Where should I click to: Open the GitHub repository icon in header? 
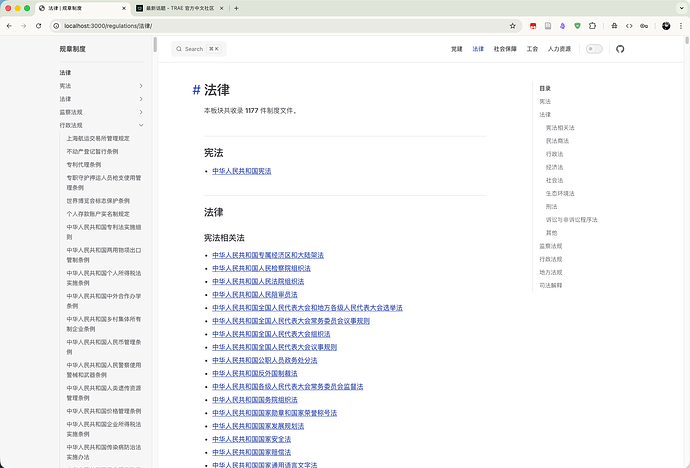619,48
